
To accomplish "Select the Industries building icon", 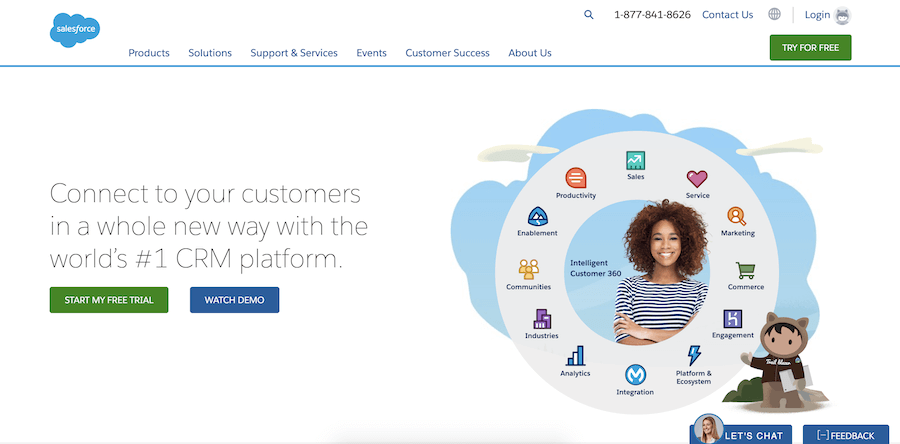I will (x=542, y=319).
